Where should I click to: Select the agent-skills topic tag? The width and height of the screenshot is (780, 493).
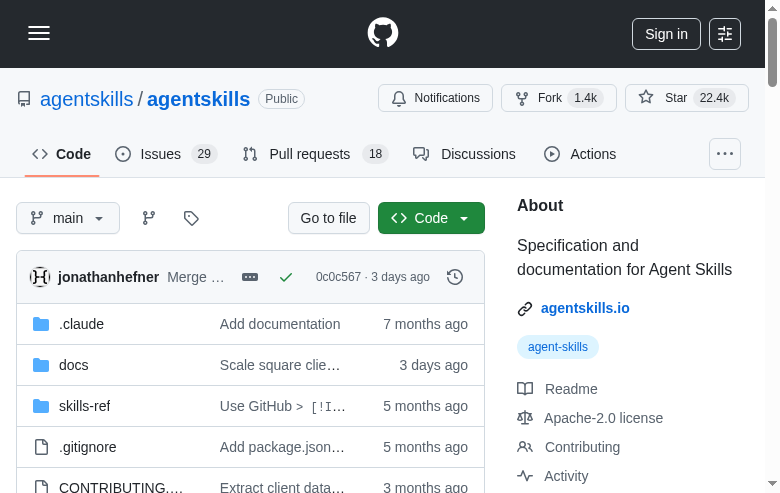point(558,347)
